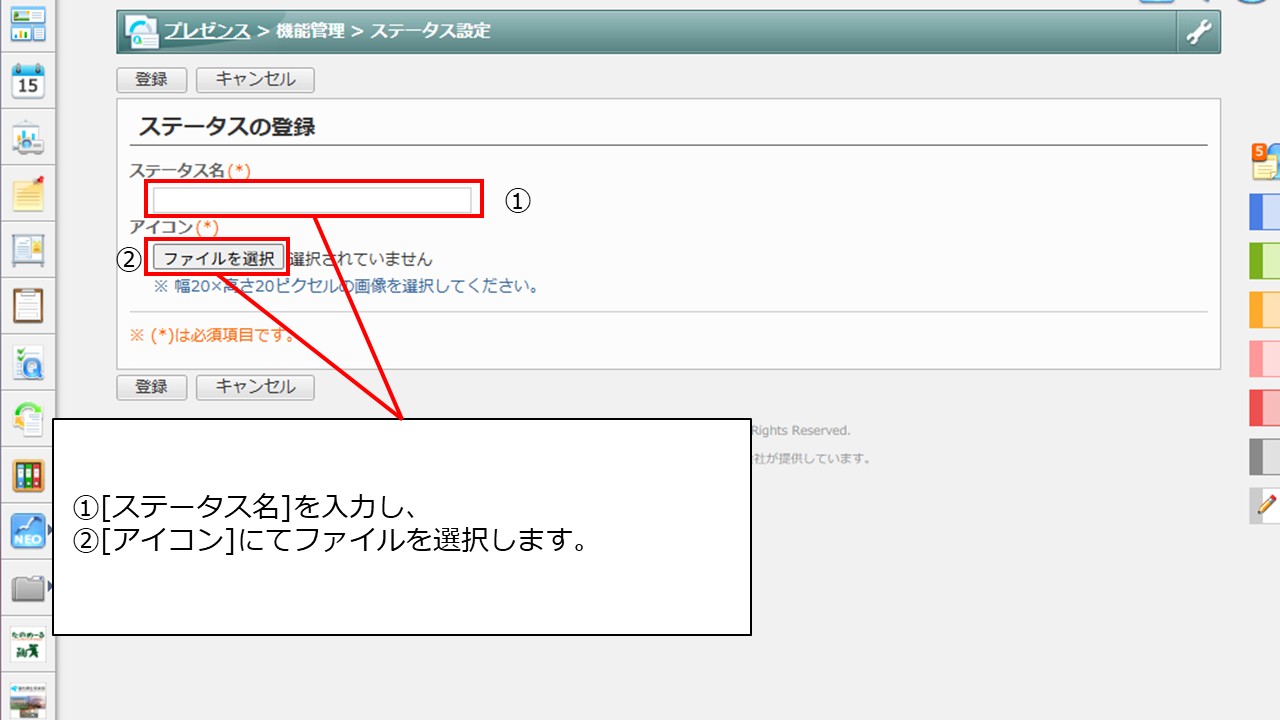Open the portal icon in the left sidebar

point(28,25)
